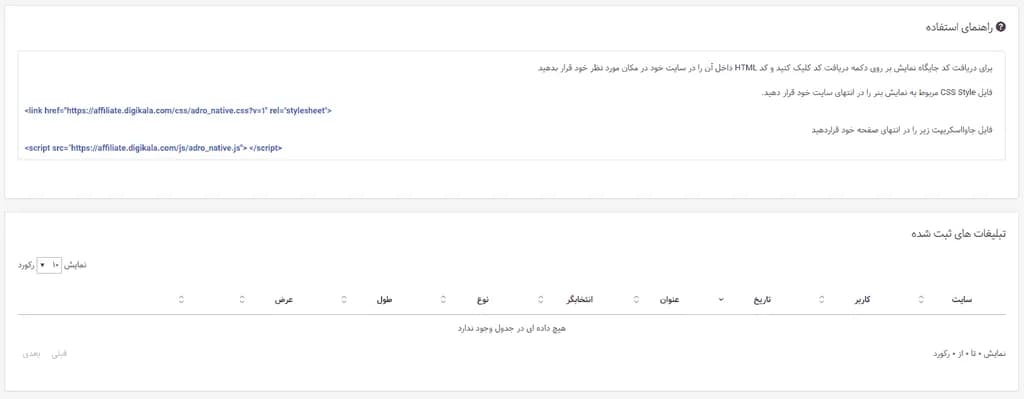Sort by عنوان column arrow icon
The width and height of the screenshot is (1024, 399).
(636, 300)
